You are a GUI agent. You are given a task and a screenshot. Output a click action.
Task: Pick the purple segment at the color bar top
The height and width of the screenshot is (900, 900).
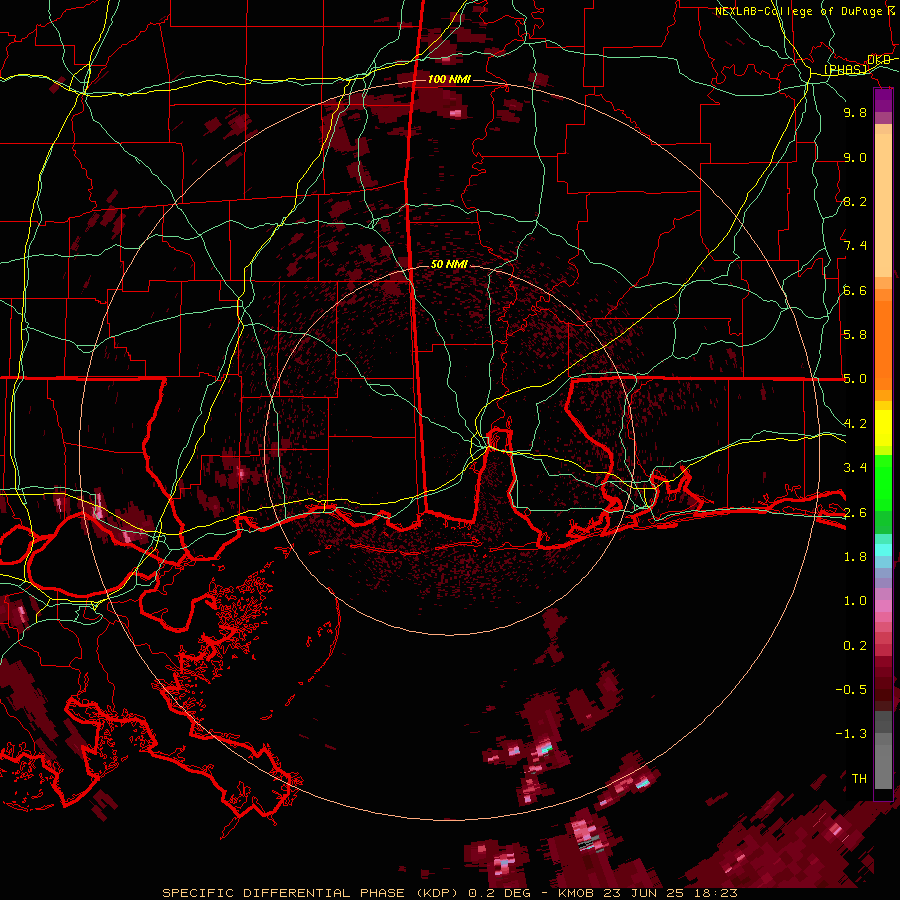[883, 100]
